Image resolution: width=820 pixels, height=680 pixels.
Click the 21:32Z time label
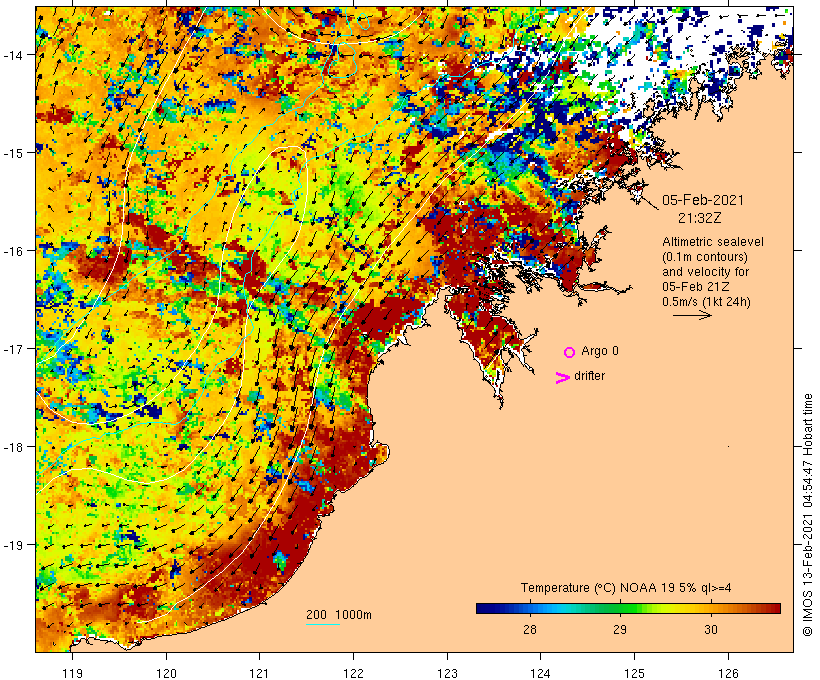coord(700,218)
